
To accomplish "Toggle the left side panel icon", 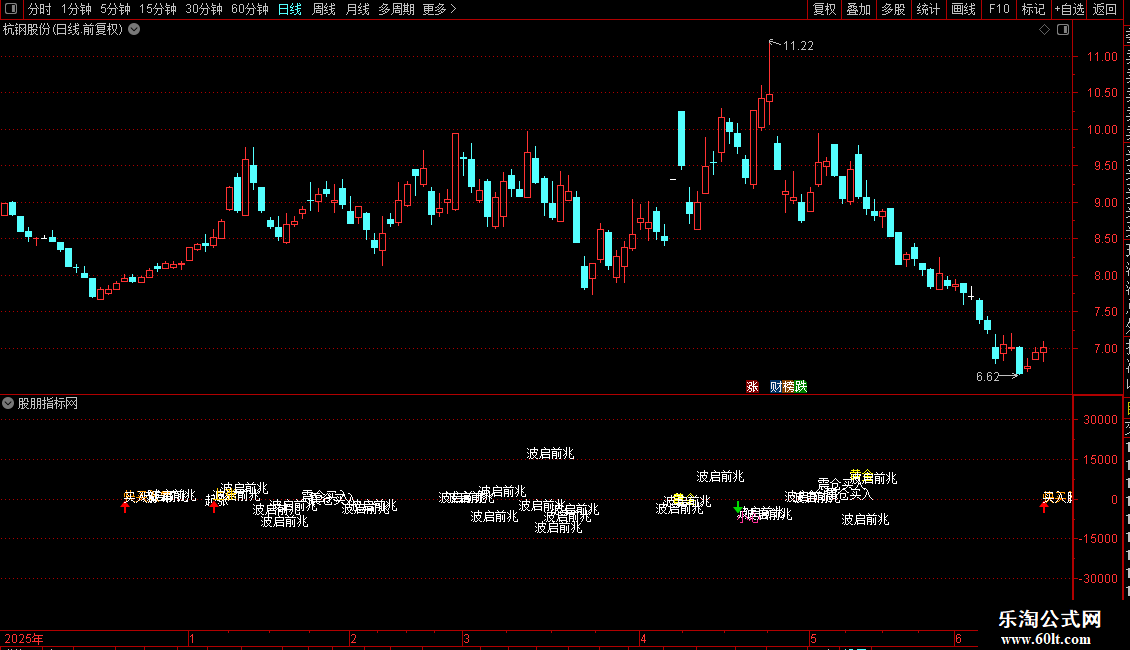I will click(x=11, y=9).
